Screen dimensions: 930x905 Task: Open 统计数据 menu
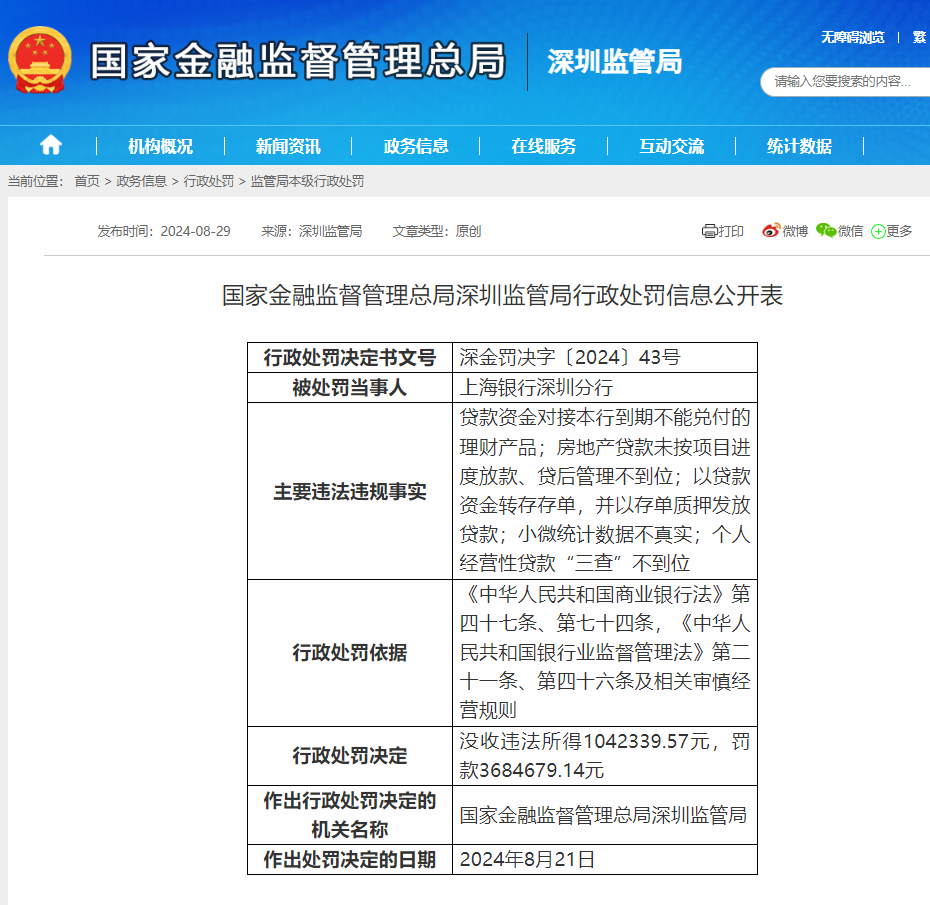[799, 146]
